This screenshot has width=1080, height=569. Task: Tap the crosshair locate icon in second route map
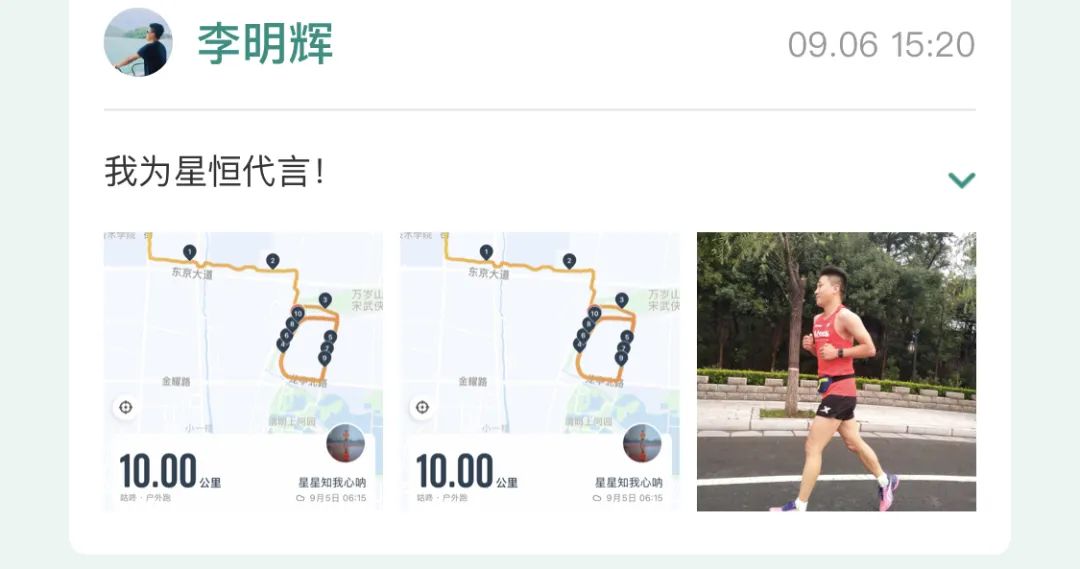(422, 407)
